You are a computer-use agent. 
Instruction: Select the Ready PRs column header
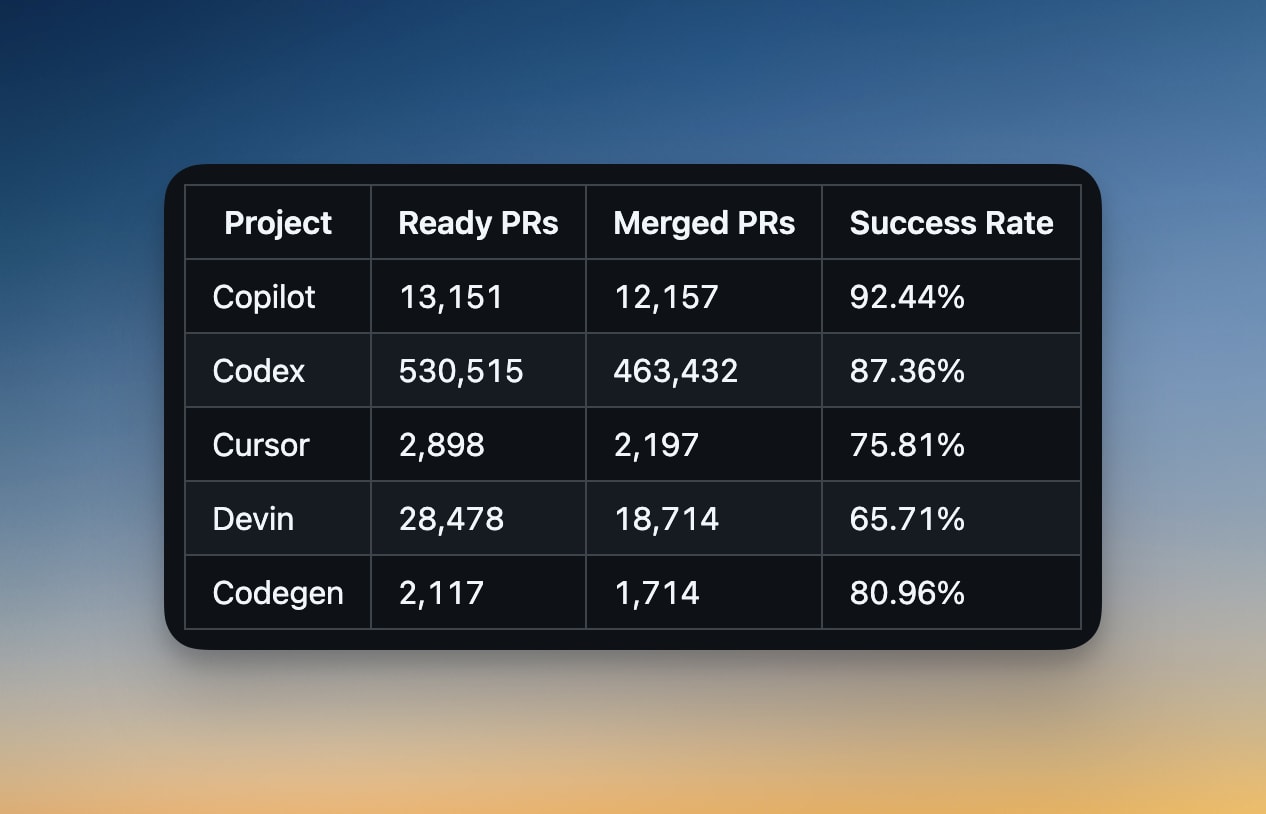478,222
